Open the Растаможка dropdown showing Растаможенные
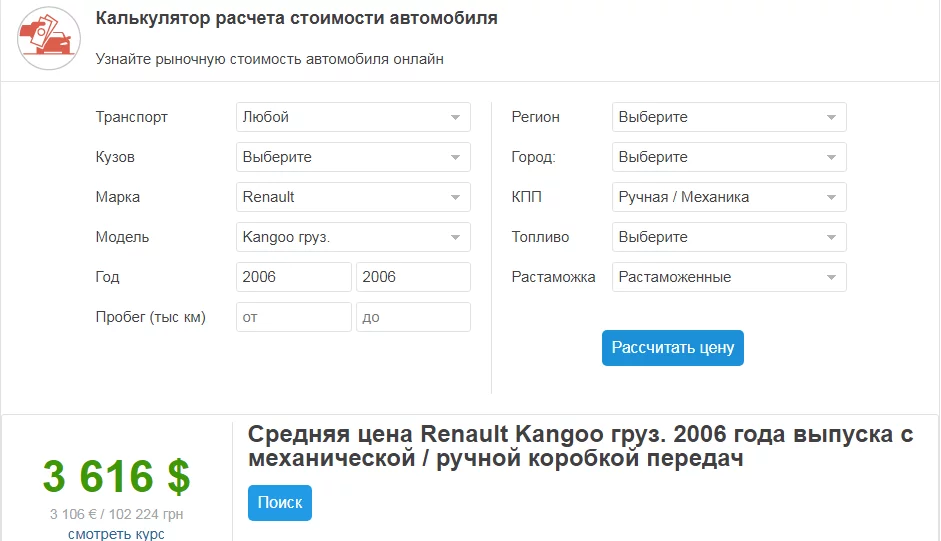 [x=729, y=277]
